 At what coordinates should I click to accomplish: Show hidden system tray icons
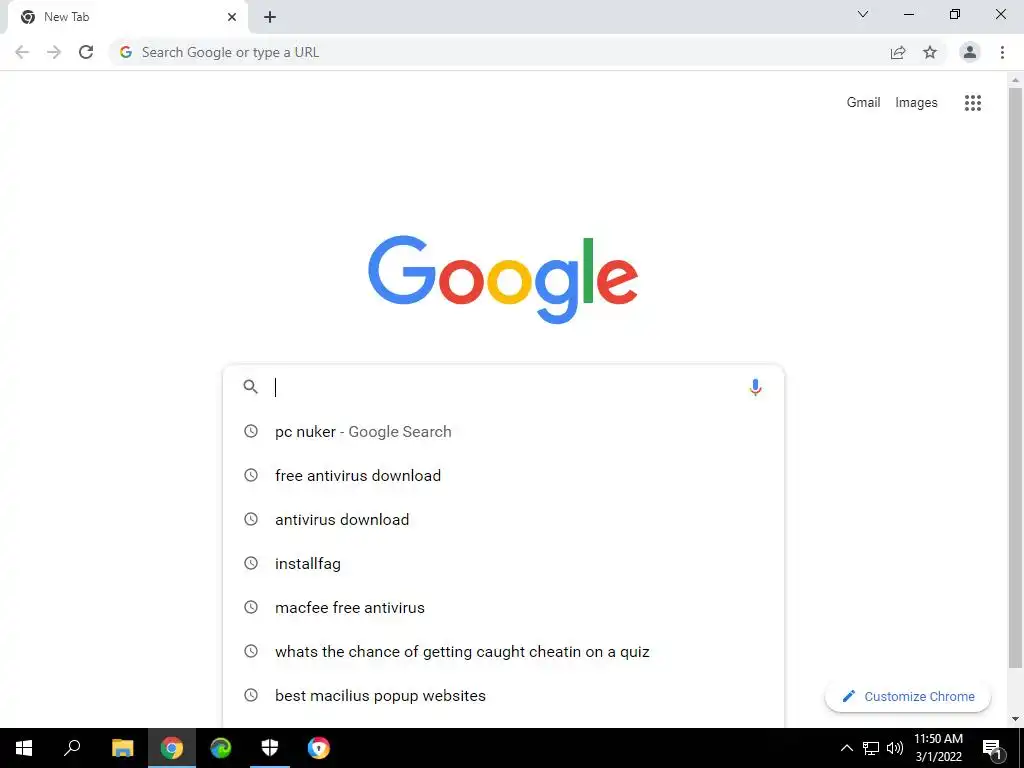846,748
